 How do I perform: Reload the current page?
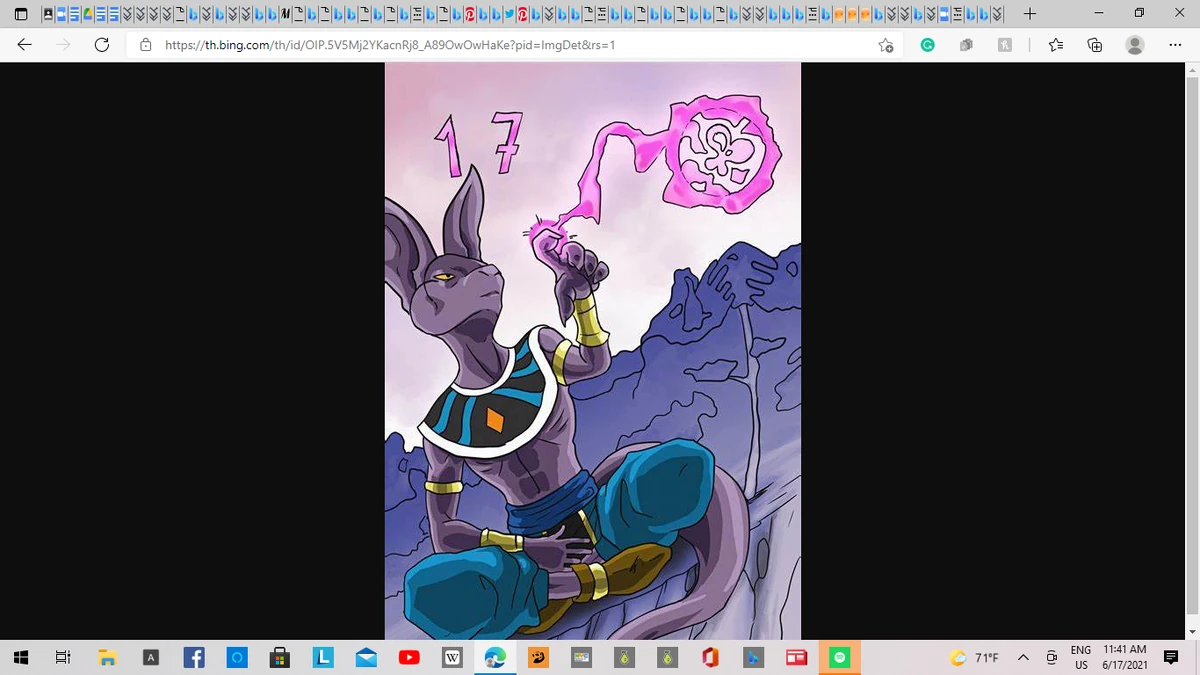[x=101, y=45]
